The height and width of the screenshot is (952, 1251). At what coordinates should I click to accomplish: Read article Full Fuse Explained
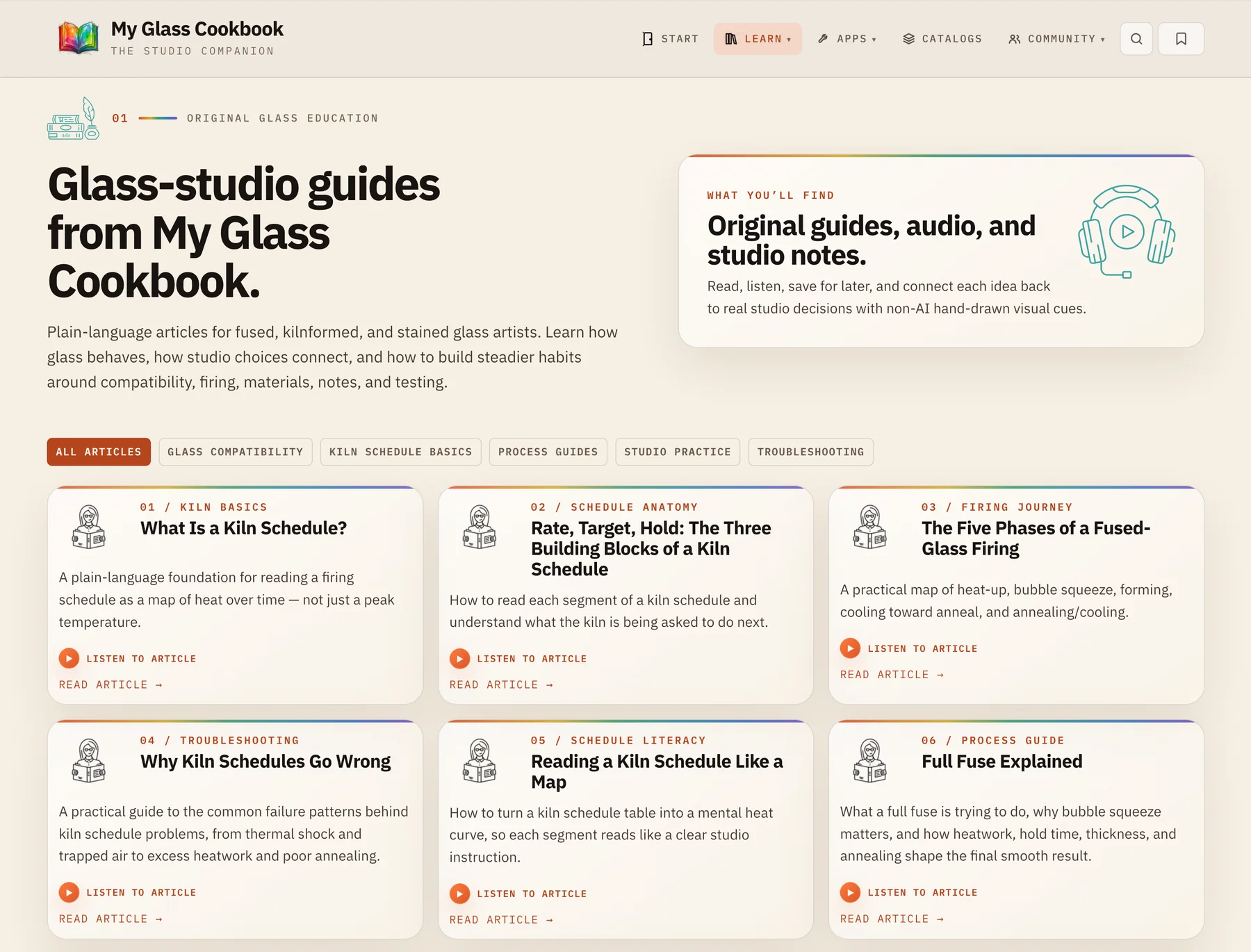click(892, 919)
